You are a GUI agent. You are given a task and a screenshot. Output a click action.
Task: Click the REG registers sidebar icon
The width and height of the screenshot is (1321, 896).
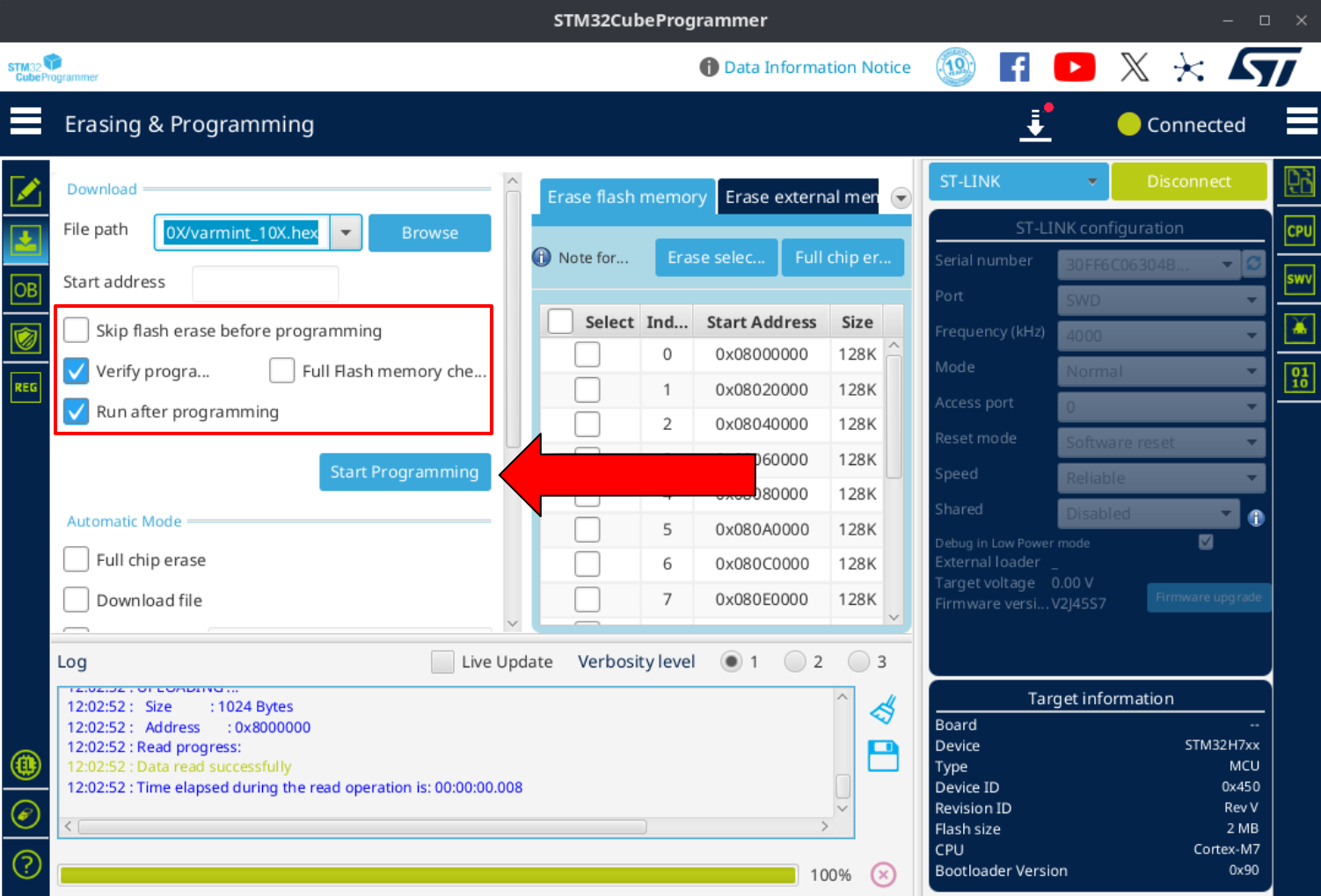tap(26, 387)
